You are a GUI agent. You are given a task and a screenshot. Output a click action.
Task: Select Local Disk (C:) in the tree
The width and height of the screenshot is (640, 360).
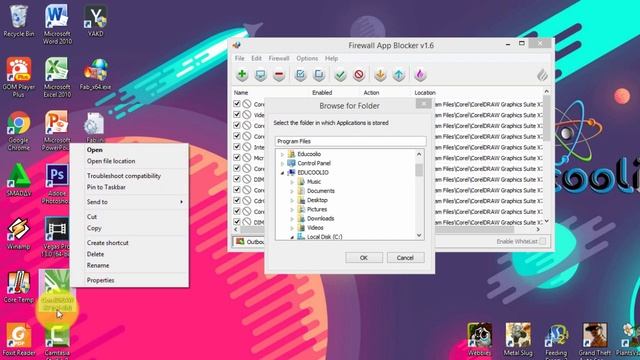(324, 237)
